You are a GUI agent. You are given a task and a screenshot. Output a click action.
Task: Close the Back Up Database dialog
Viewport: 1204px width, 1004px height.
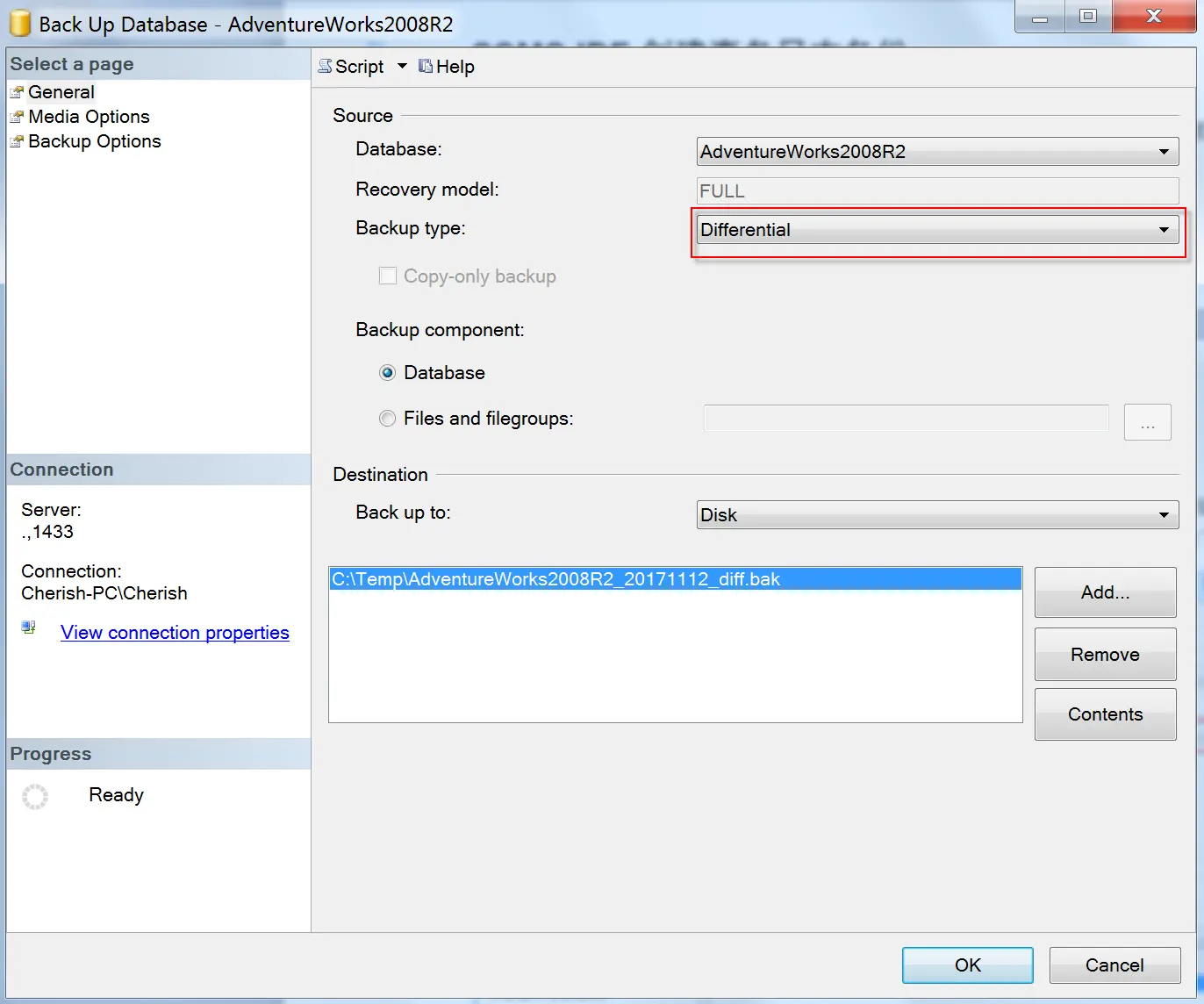point(1154,17)
